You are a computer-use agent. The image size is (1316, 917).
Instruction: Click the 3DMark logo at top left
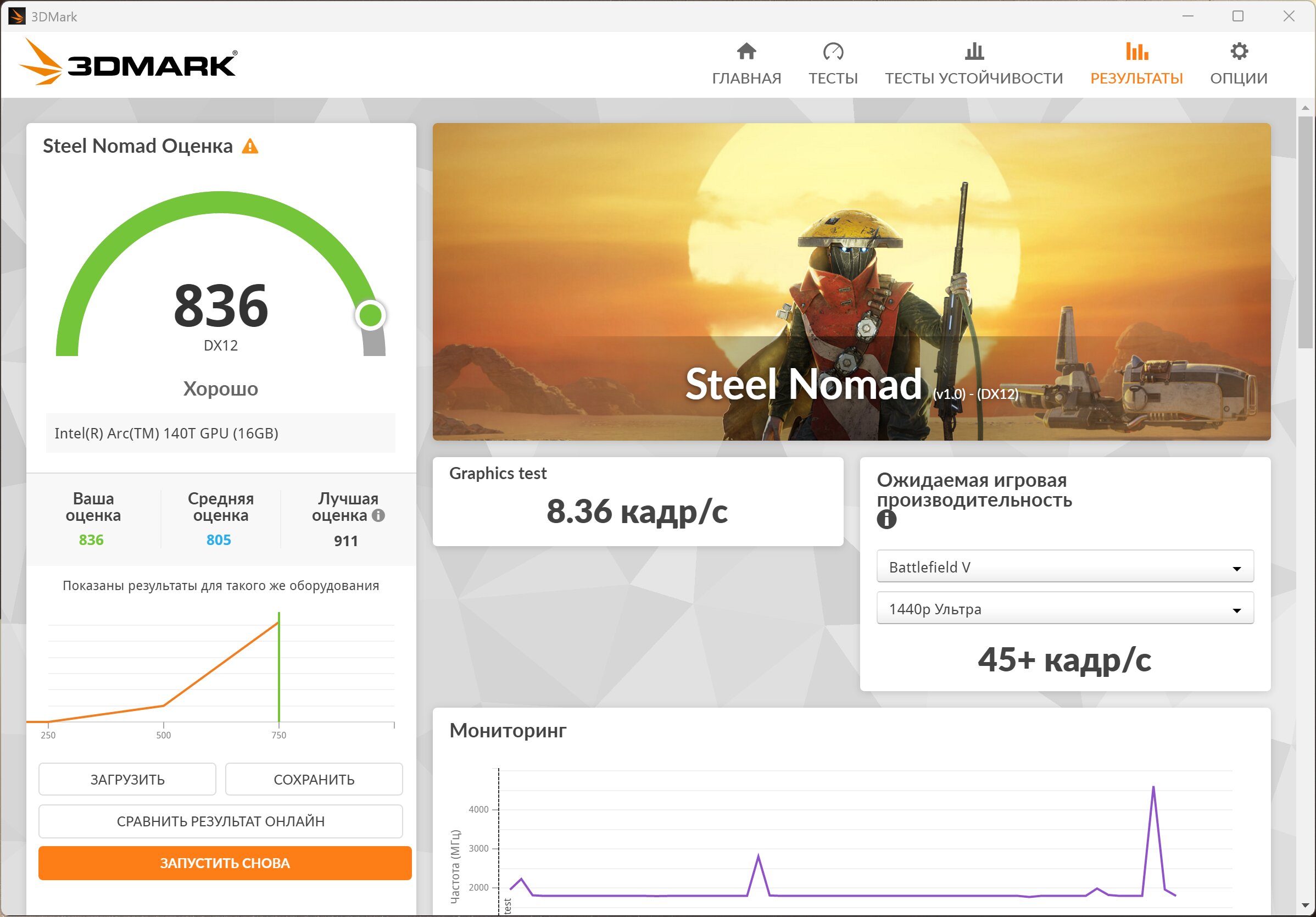(x=128, y=62)
